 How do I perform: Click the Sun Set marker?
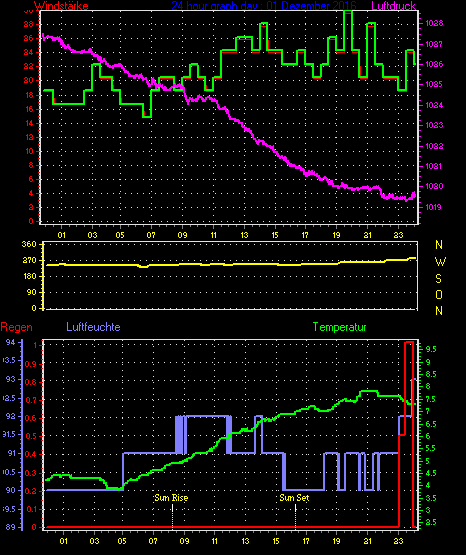pyautogui.click(x=294, y=498)
